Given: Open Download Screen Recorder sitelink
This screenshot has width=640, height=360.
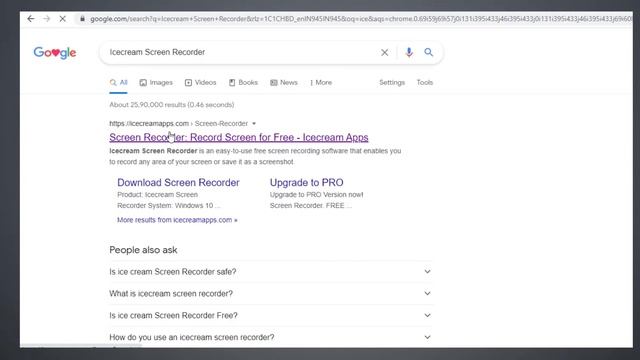Looking at the screenshot, I should pos(178,182).
